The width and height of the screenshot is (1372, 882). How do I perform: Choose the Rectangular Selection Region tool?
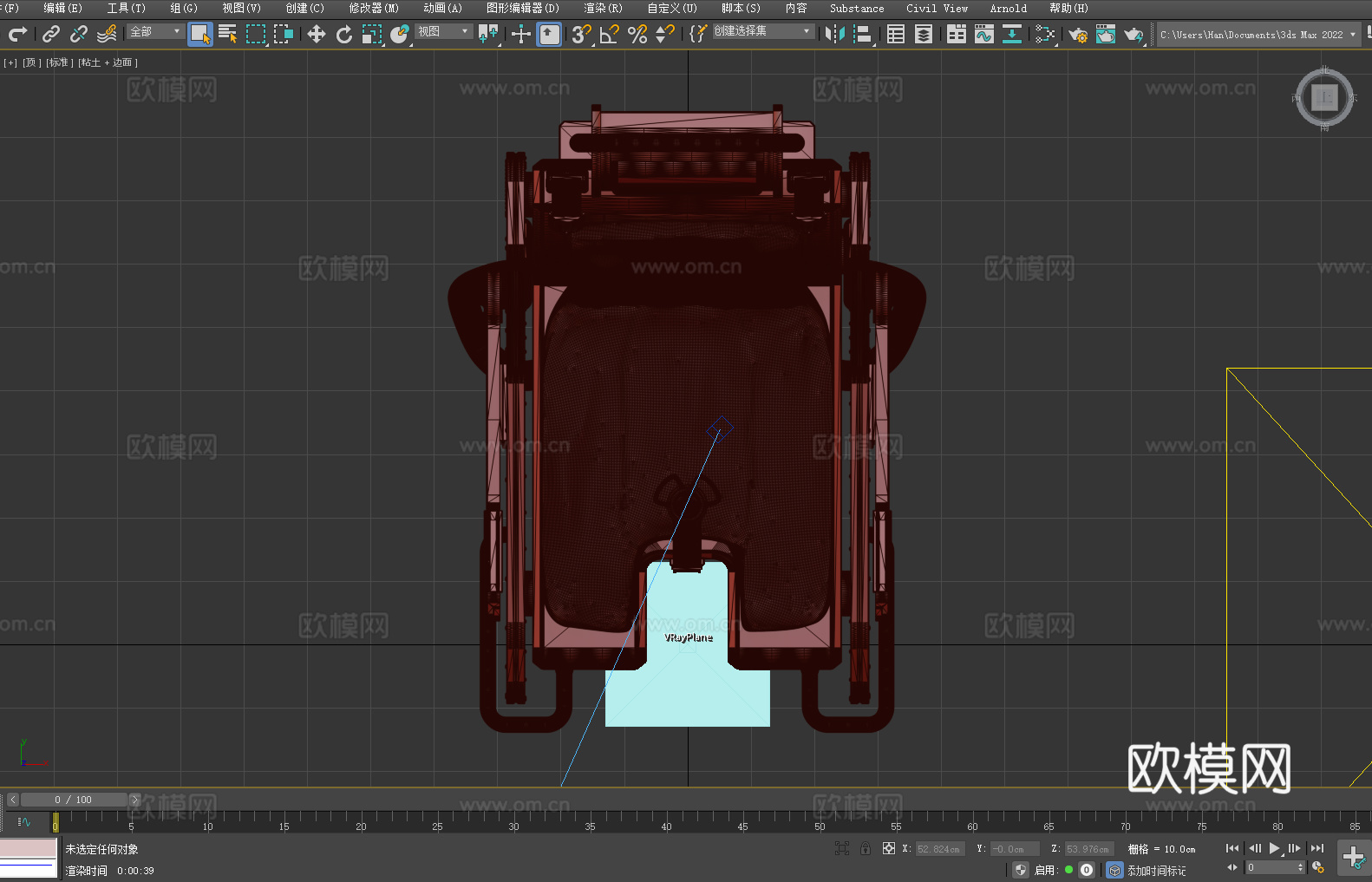(256, 34)
